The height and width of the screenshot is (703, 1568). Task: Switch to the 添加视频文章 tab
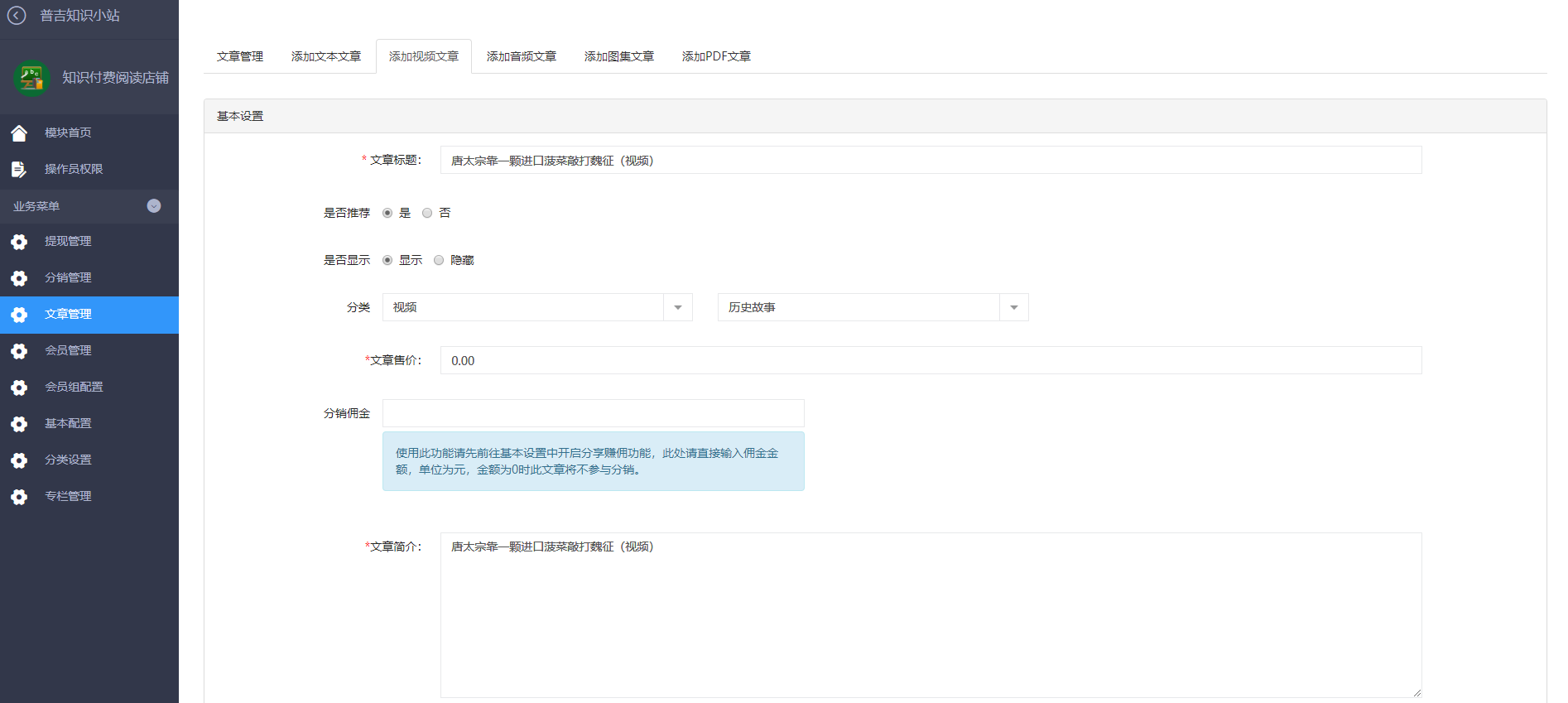424,56
